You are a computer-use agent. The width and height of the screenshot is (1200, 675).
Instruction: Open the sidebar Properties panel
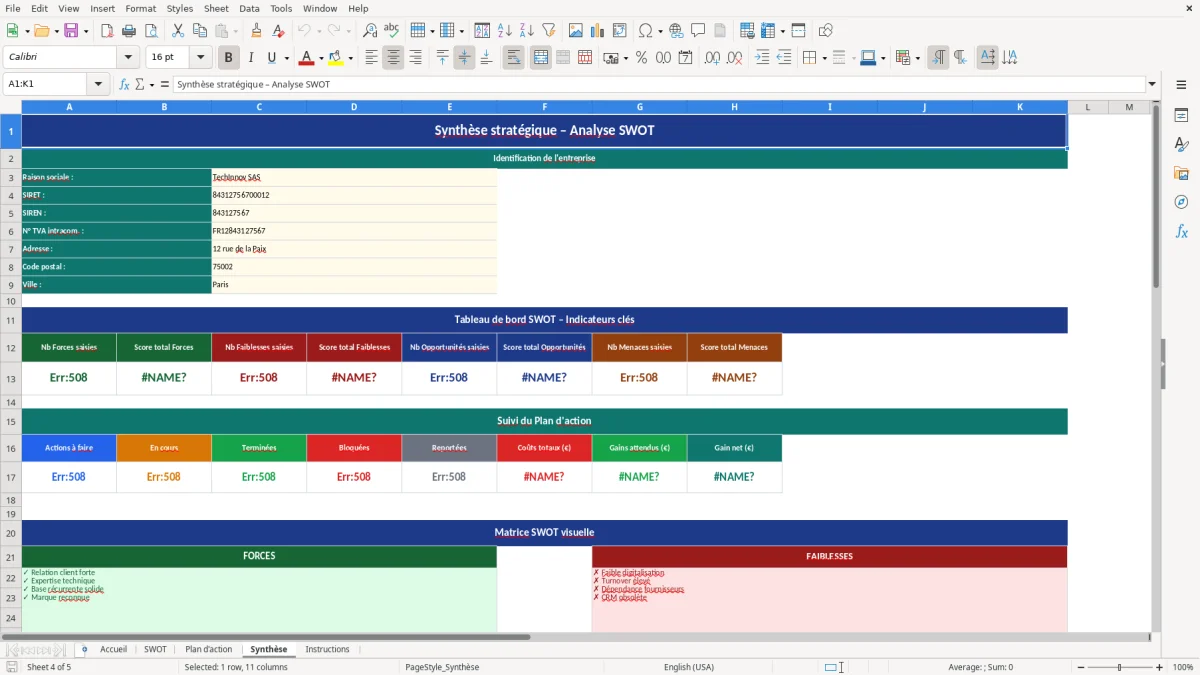pyautogui.click(x=1181, y=116)
